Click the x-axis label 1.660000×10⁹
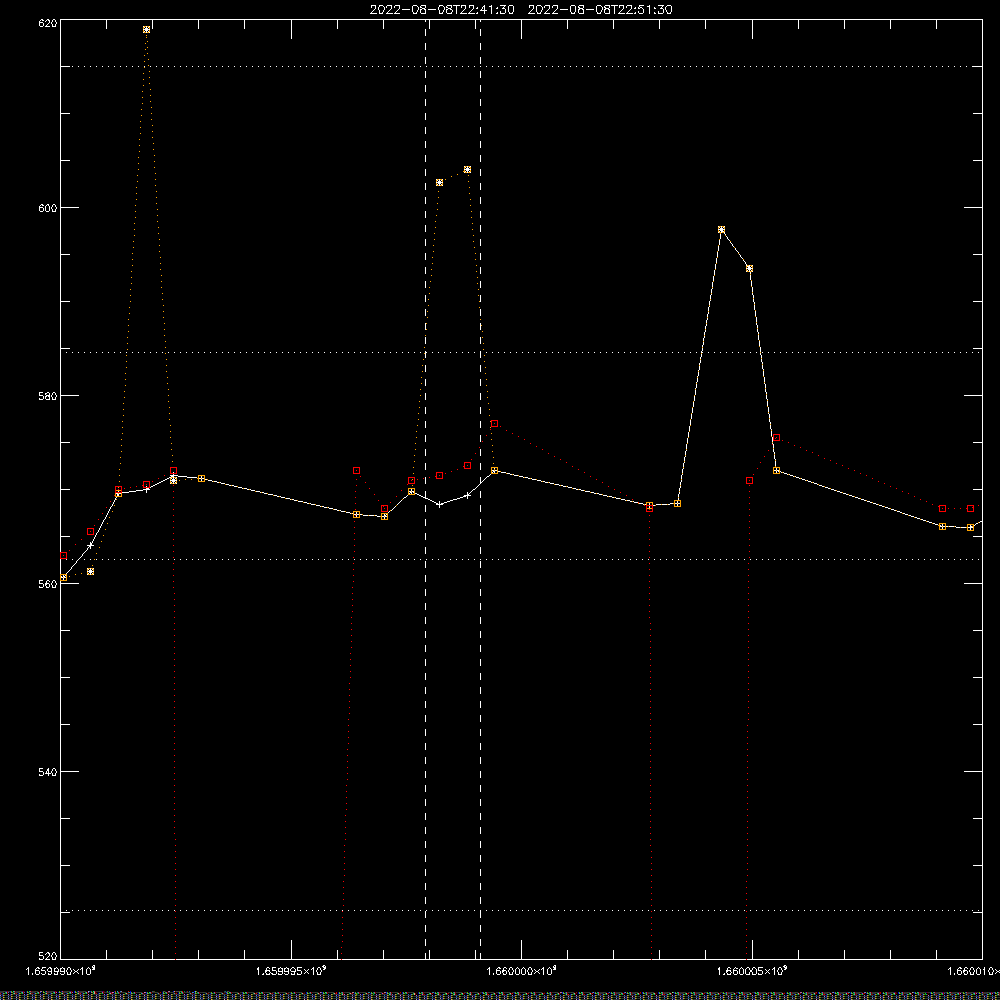 [x=522, y=971]
